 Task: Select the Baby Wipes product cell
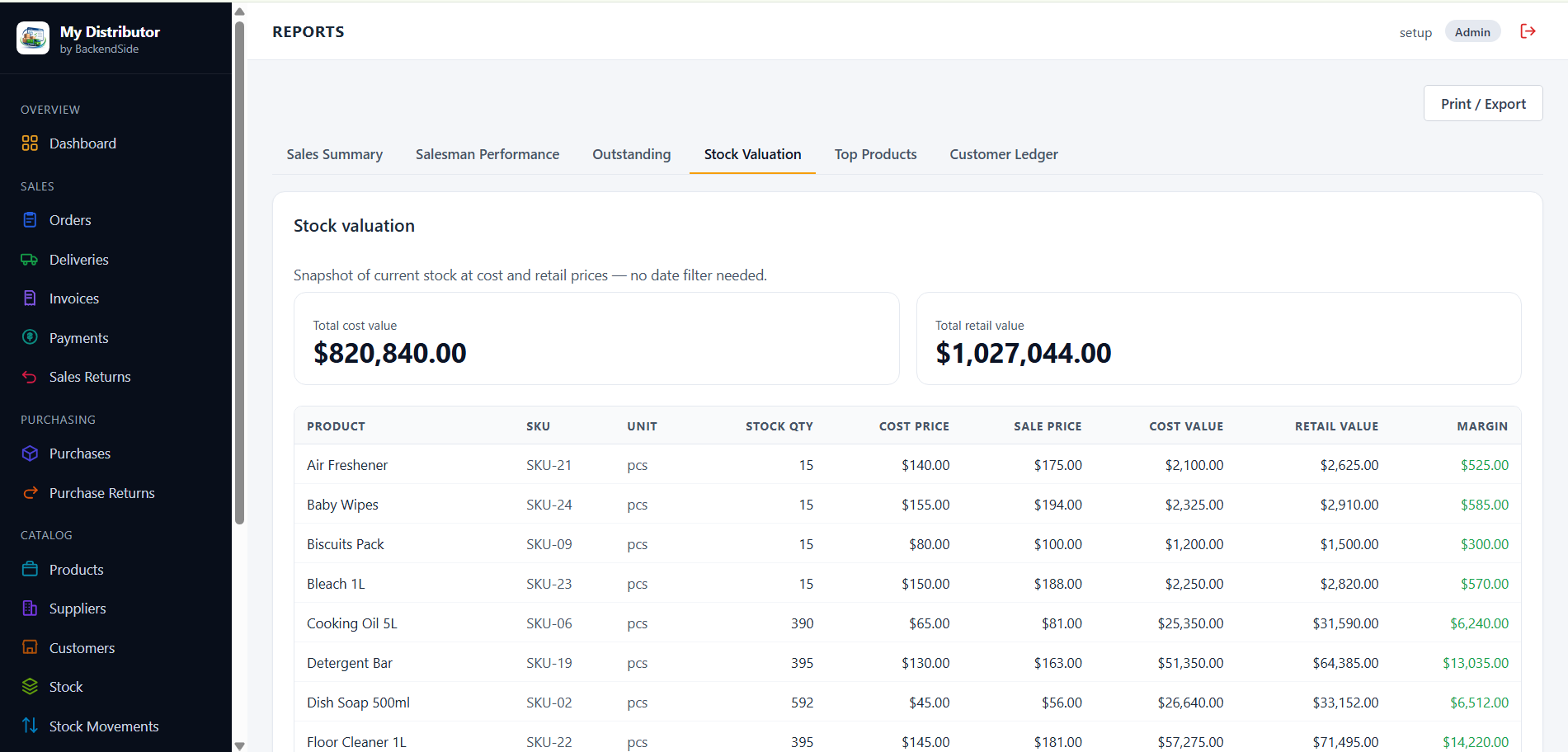click(342, 505)
